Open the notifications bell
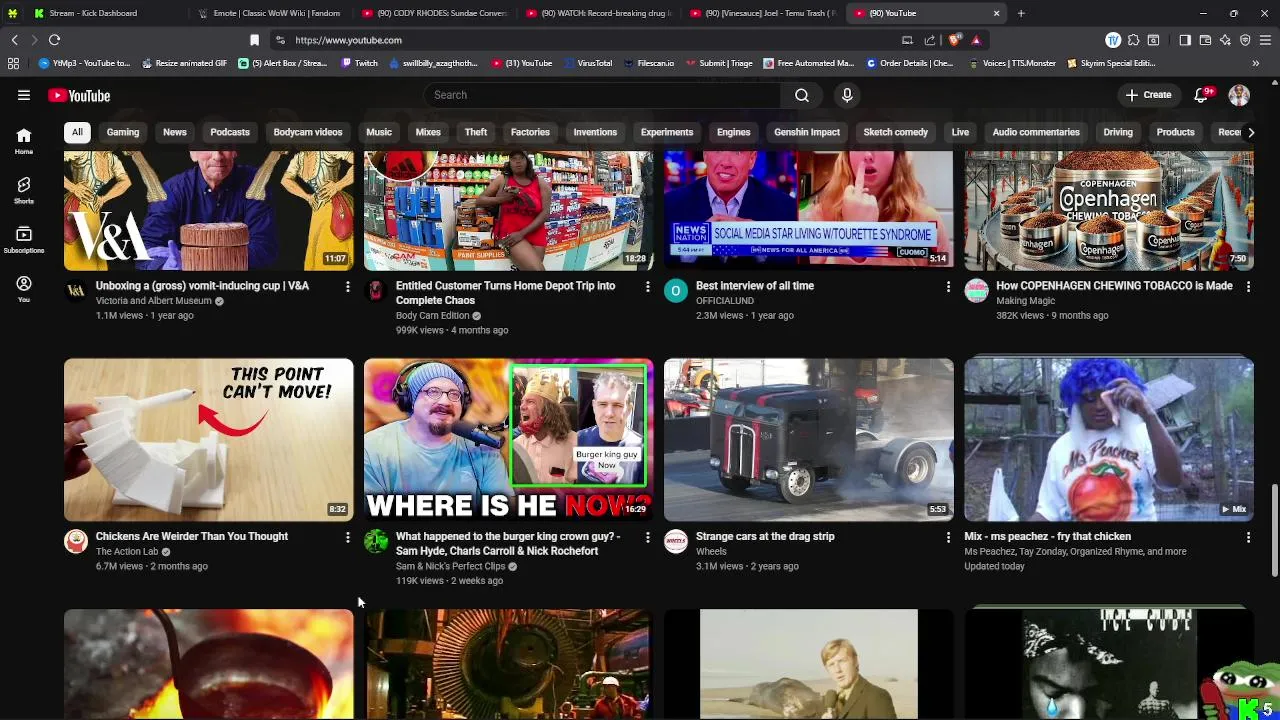This screenshot has width=1280, height=720. point(1202,95)
